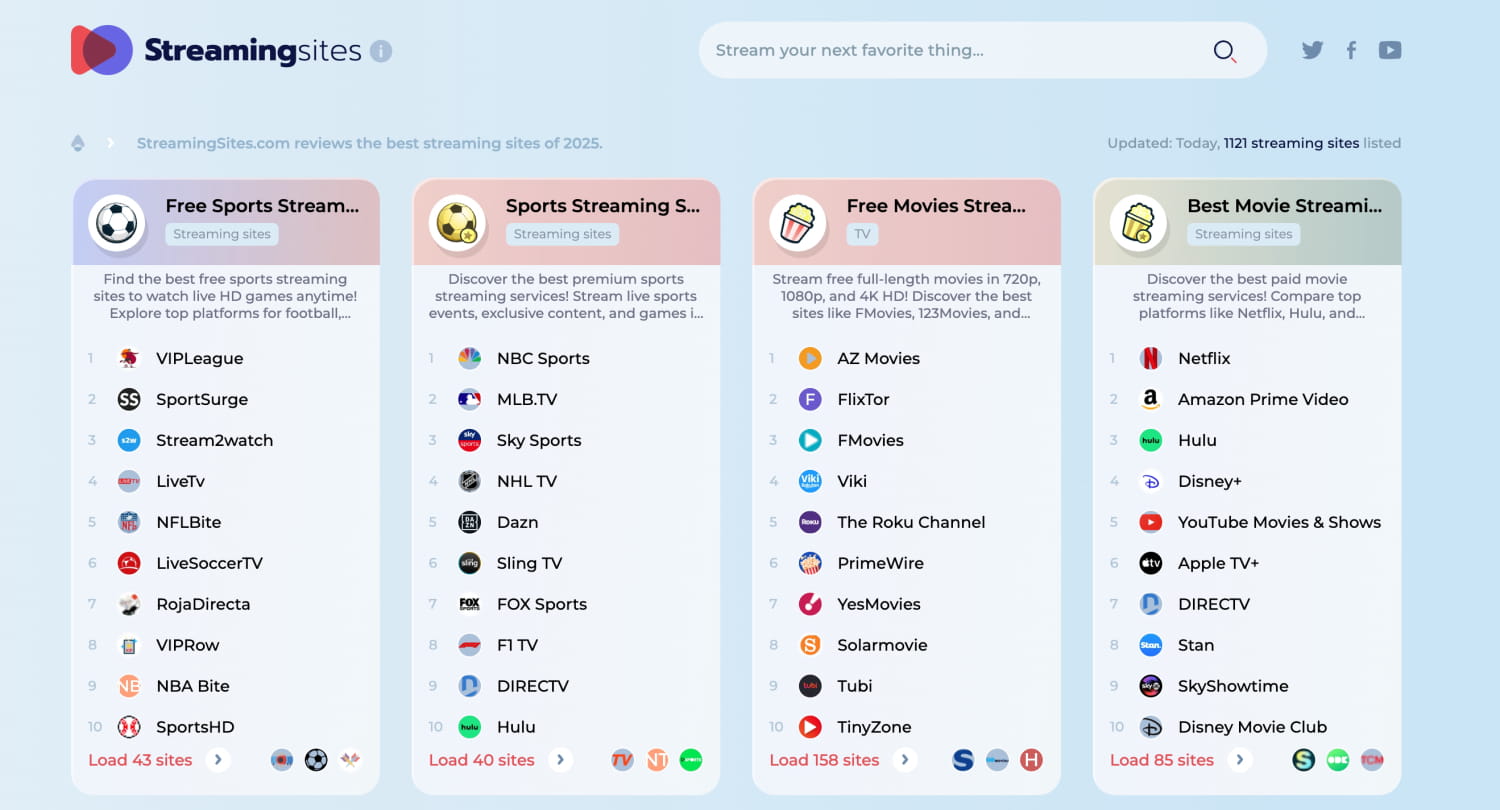Open the Sports Streaming Sites category header
This screenshot has width=1500, height=810.
[x=602, y=206]
